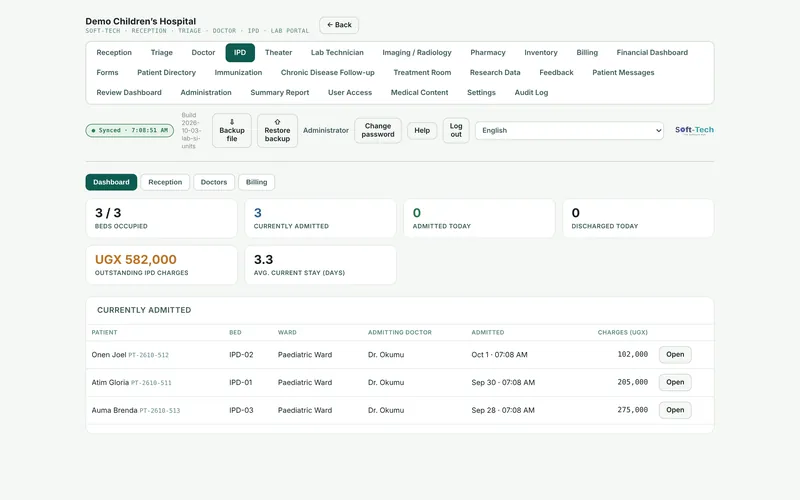Image resolution: width=800 pixels, height=500 pixels.
Task: Switch to the Reception module tab
Action: [114, 53]
